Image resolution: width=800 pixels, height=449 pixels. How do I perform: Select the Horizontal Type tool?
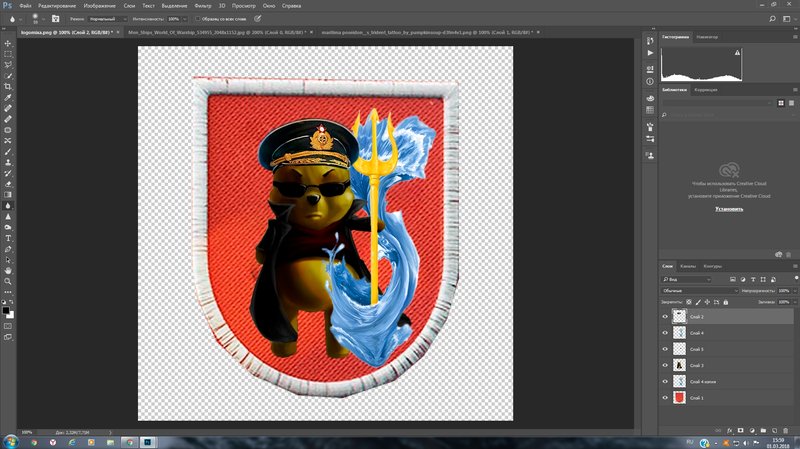point(8,238)
